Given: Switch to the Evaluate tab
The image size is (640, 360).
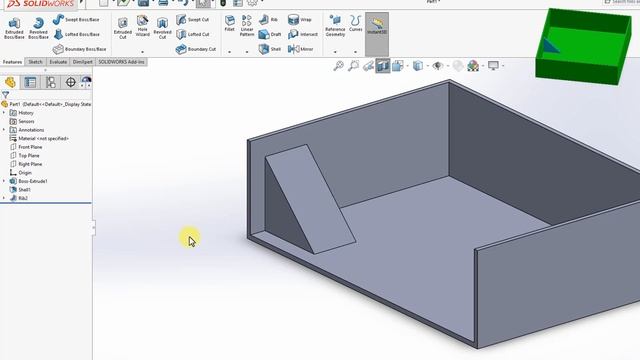Looking at the screenshot, I should coord(58,62).
